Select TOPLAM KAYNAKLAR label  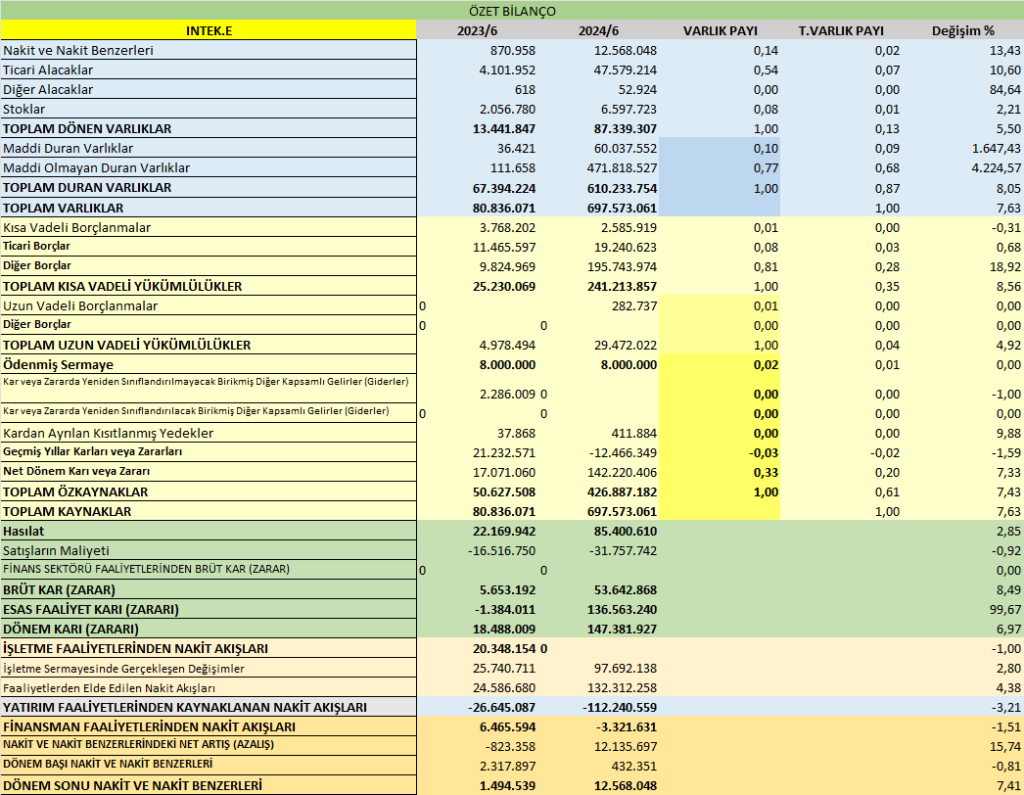(x=67, y=511)
